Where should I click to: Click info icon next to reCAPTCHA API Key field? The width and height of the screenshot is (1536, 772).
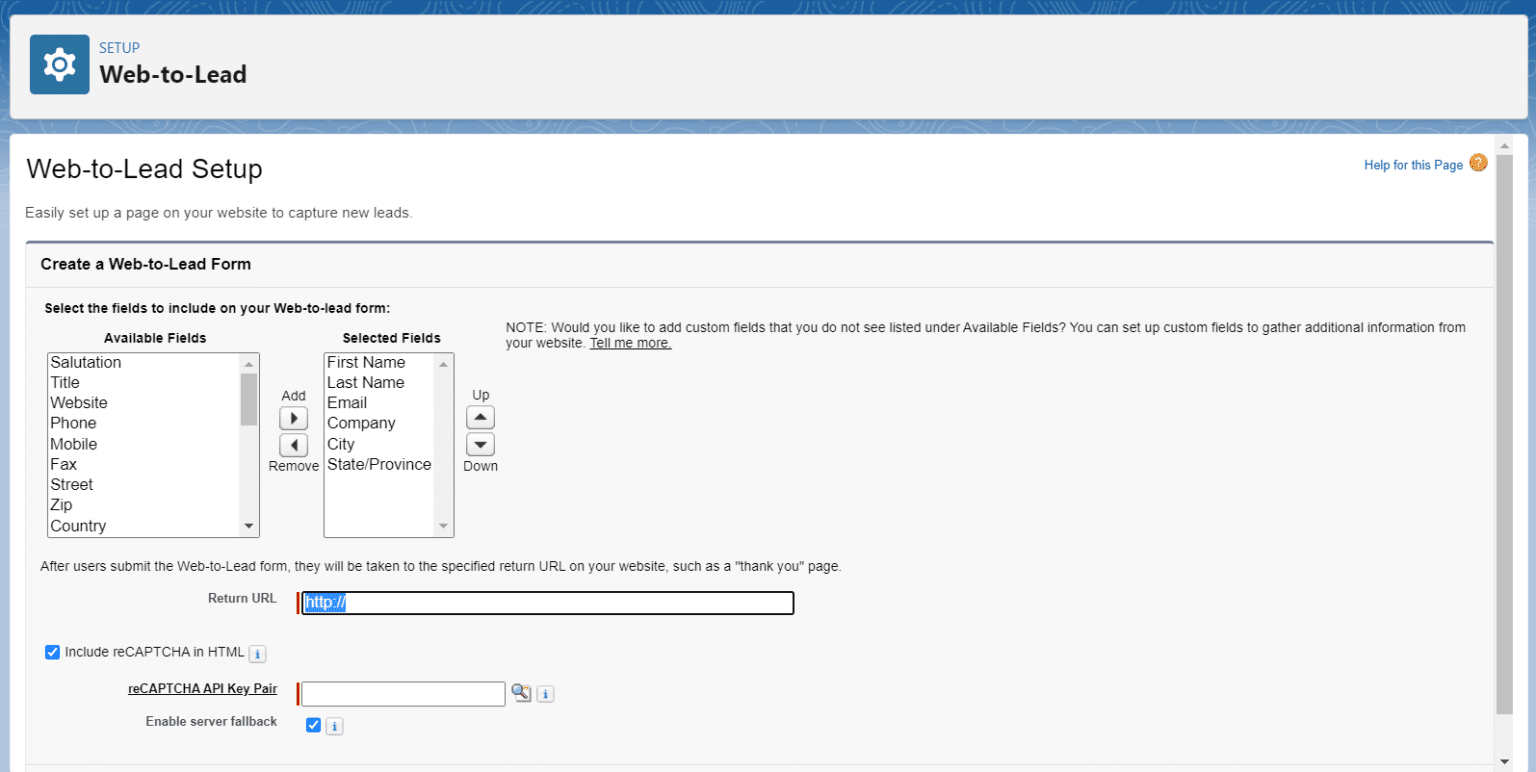pyautogui.click(x=545, y=692)
